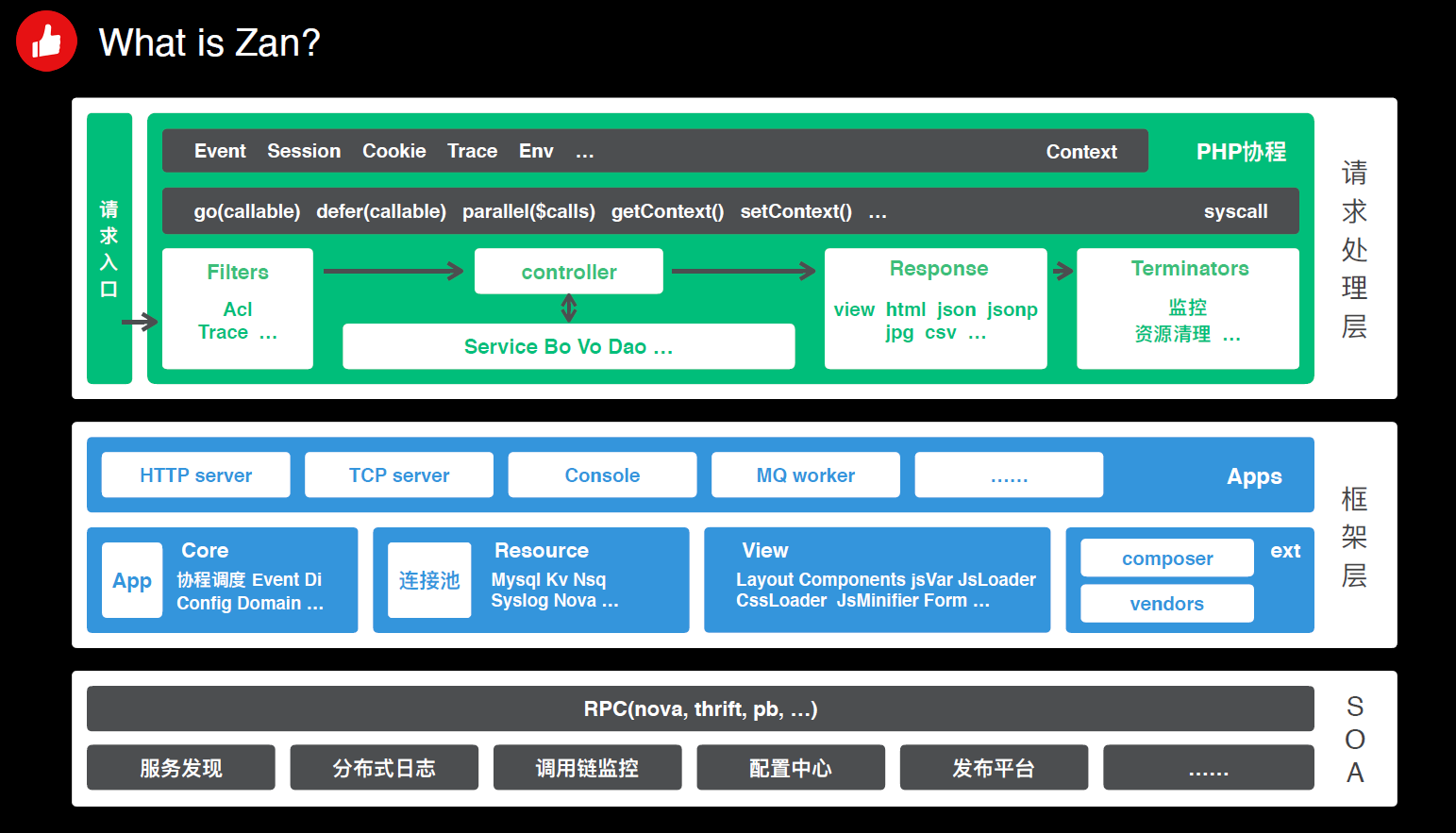The width and height of the screenshot is (1456, 833).
Task: Click the red thumbs-up logo icon
Action: (46, 42)
